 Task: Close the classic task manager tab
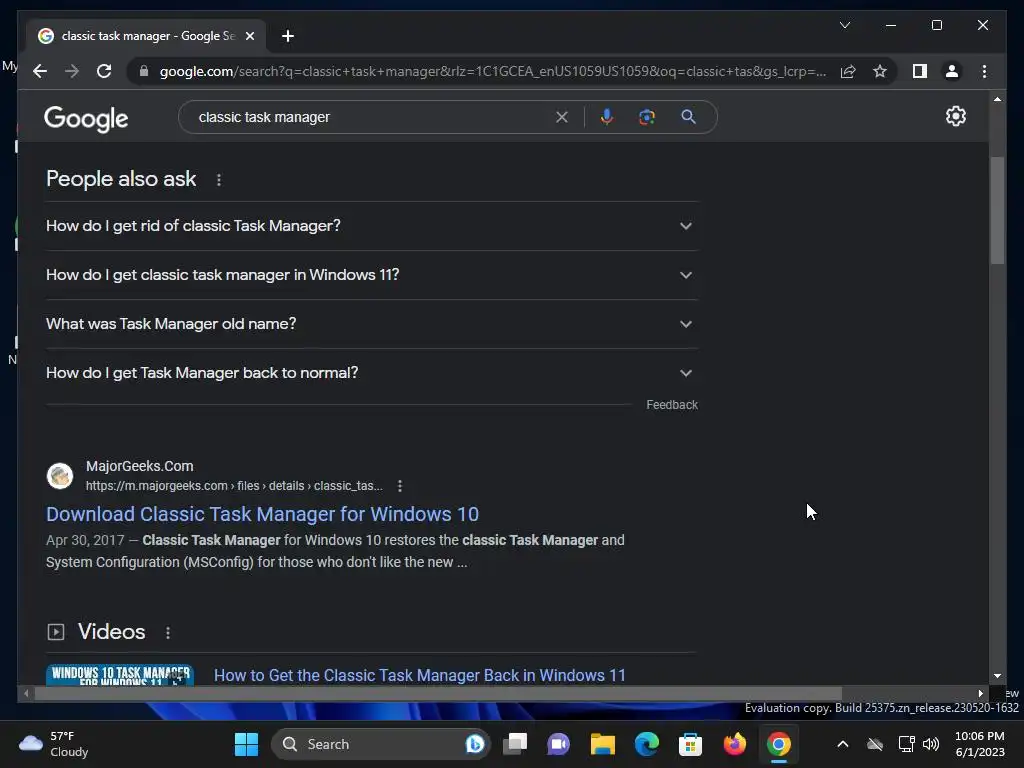[249, 36]
